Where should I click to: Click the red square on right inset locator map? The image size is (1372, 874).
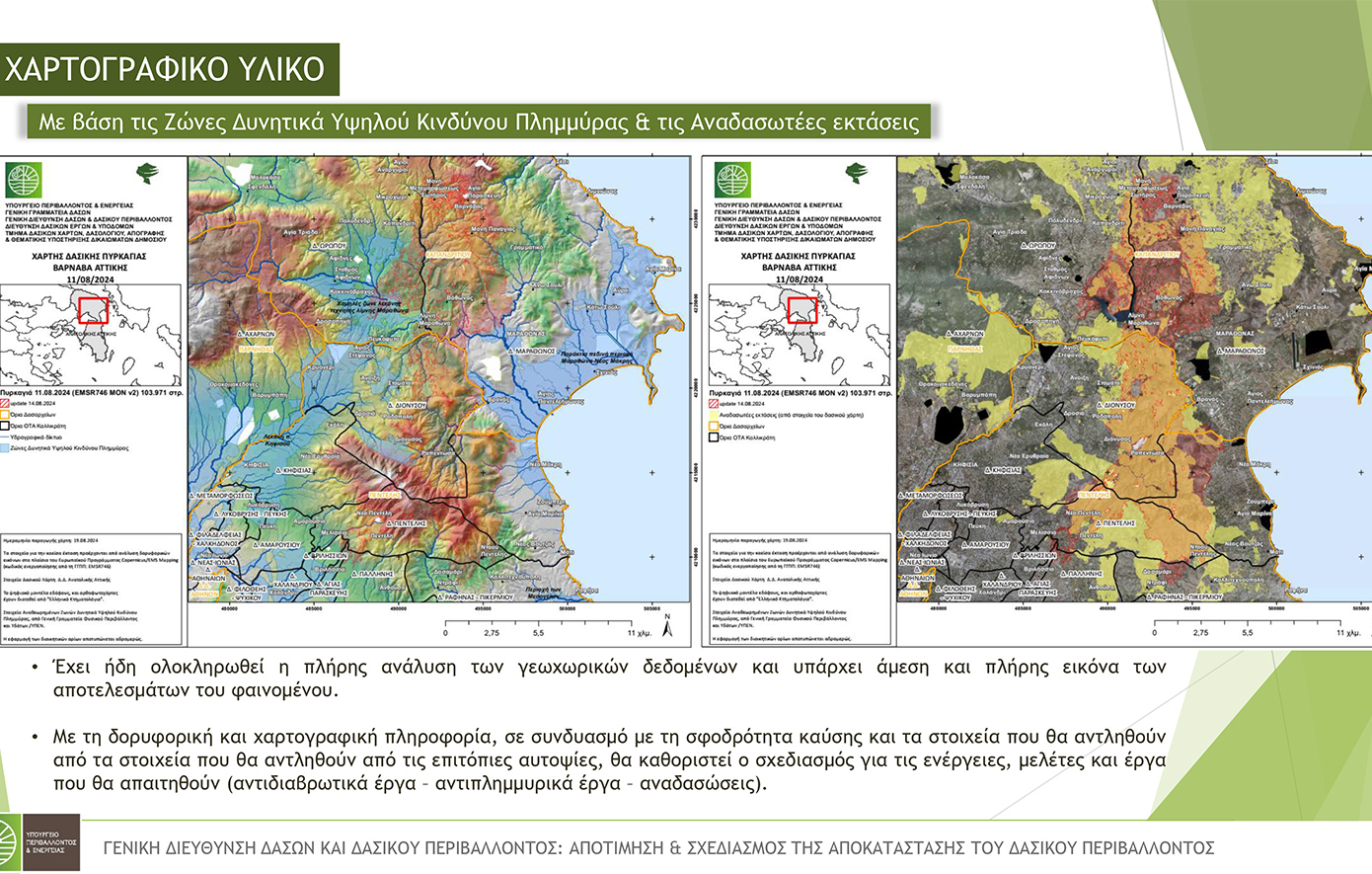(800, 311)
